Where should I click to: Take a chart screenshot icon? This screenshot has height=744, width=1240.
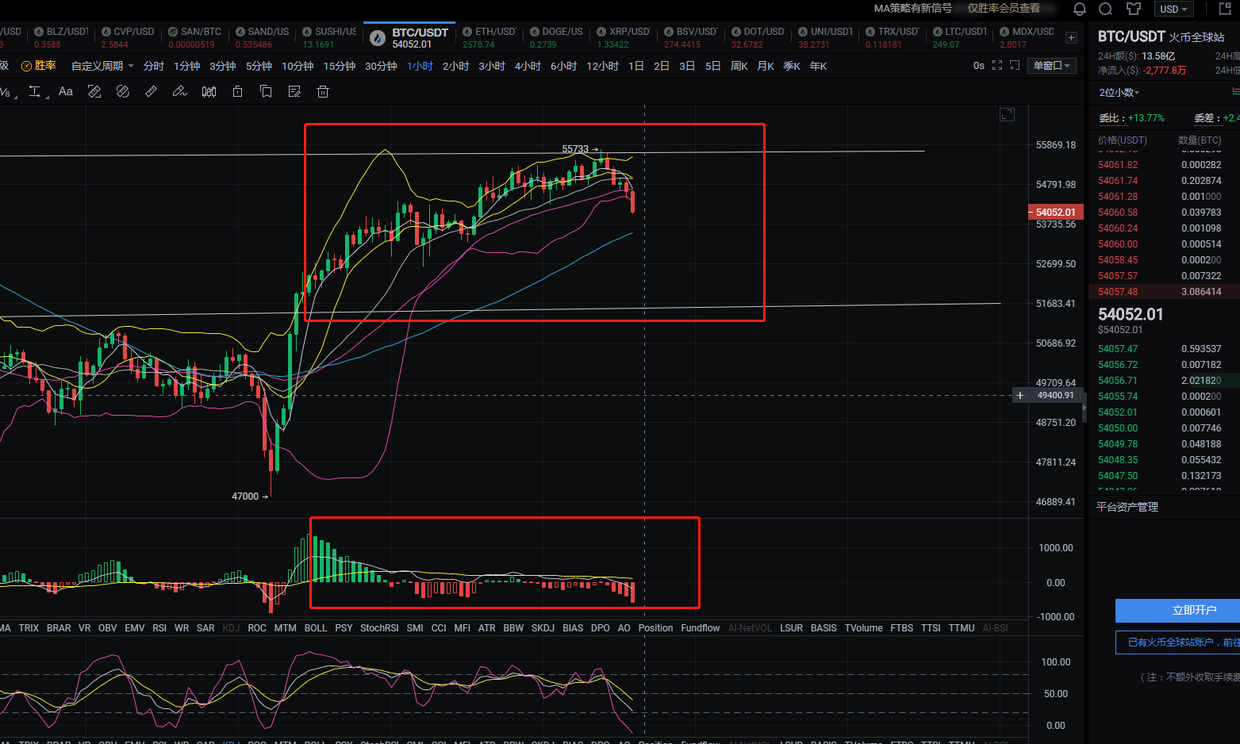[x=1015, y=66]
